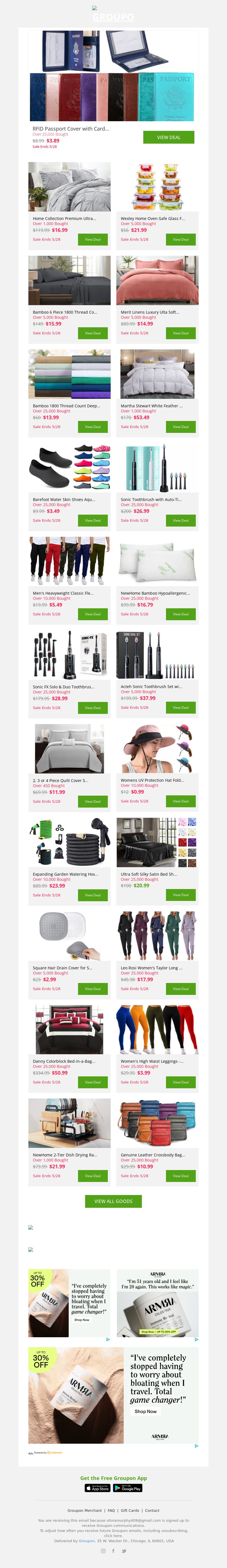This screenshot has height=1568, width=227.
Task: Open the Instagram icon in footer
Action: [x=103, y=1550]
